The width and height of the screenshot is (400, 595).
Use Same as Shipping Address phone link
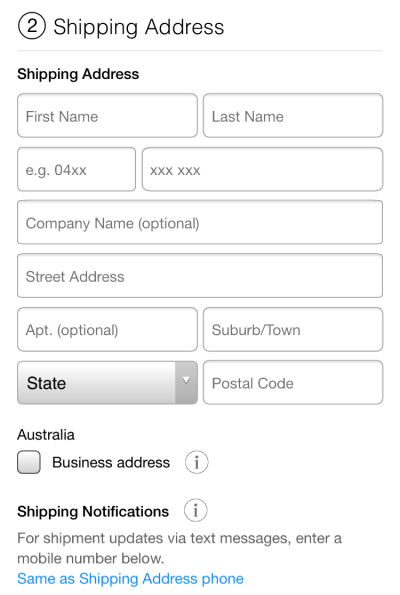130,579
